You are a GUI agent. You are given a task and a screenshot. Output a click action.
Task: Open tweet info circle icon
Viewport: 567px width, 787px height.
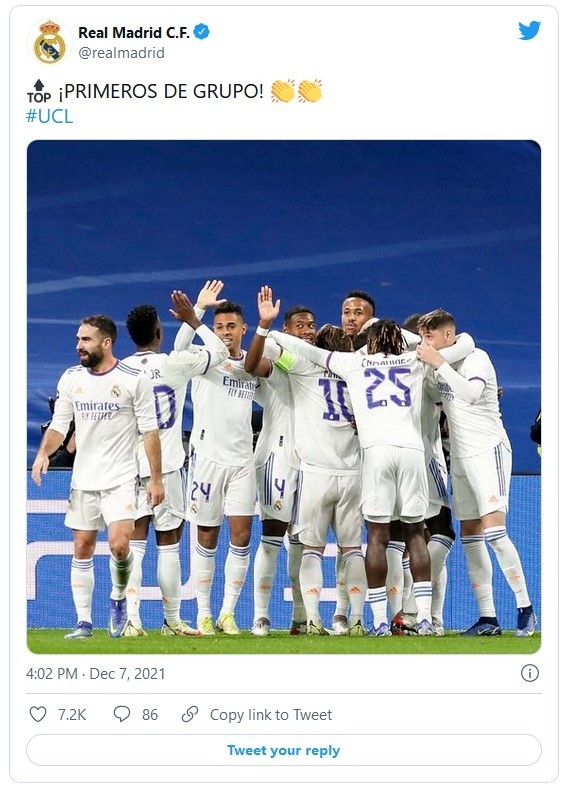click(x=530, y=673)
